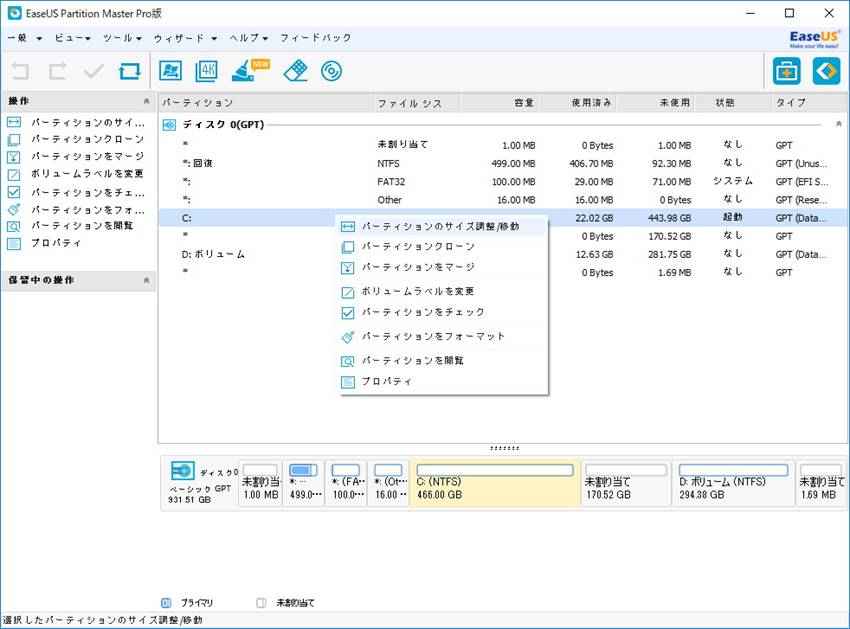Select the 499.0 recovery partition block
Screen dimensions: 850x629
point(304,483)
